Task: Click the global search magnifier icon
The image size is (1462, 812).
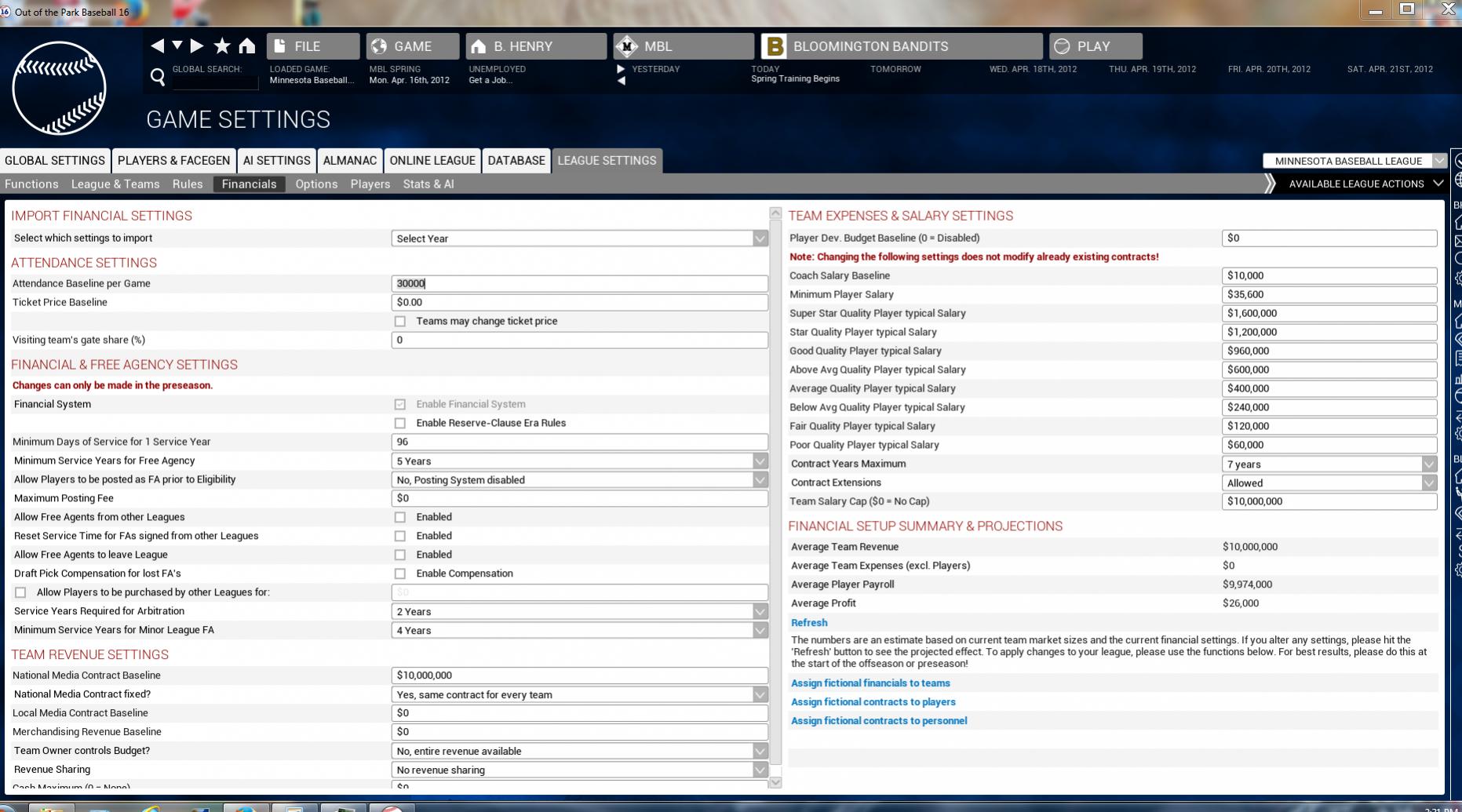Action: tap(158, 77)
